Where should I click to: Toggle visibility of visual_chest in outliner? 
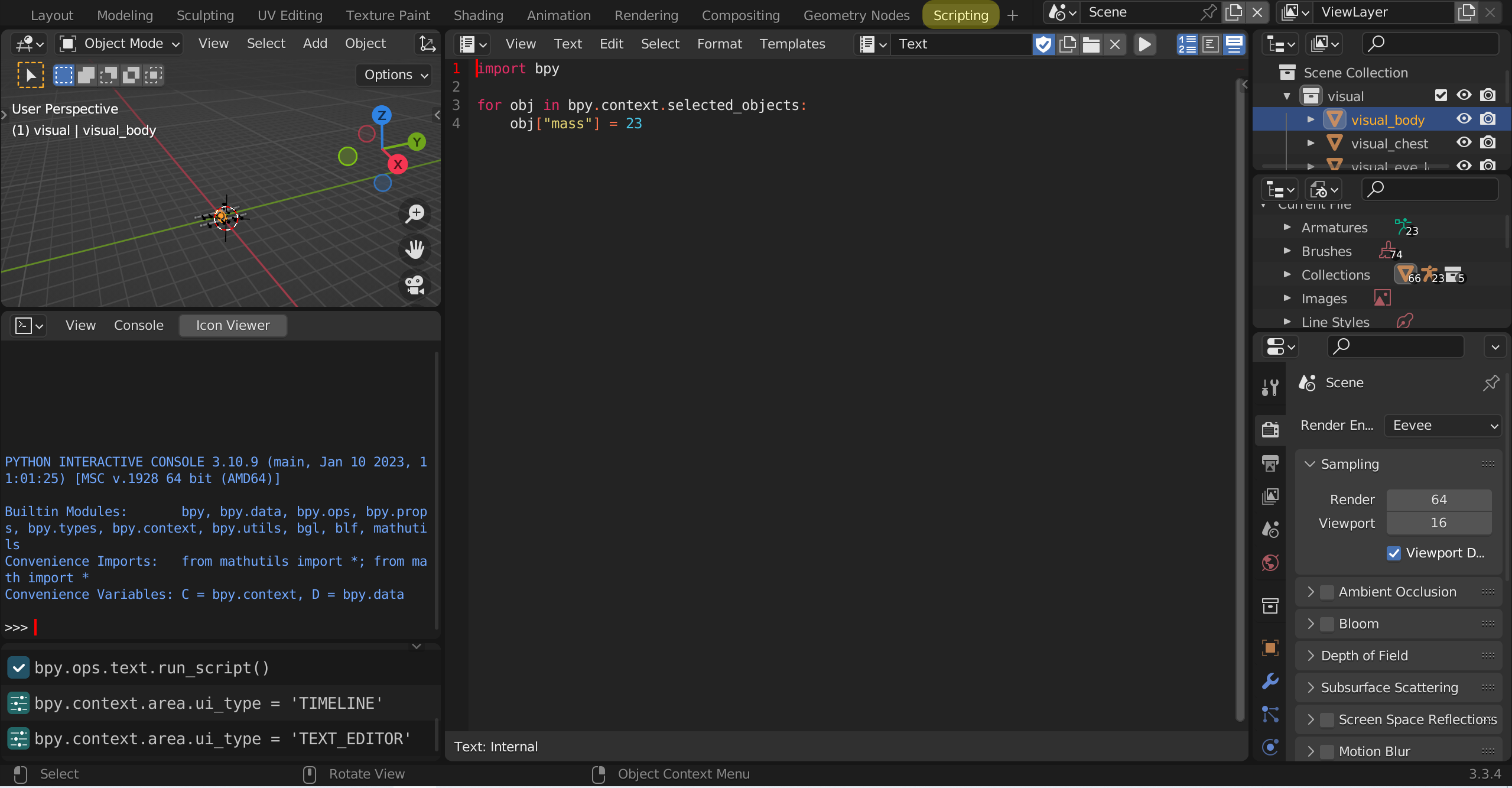[1464, 142]
